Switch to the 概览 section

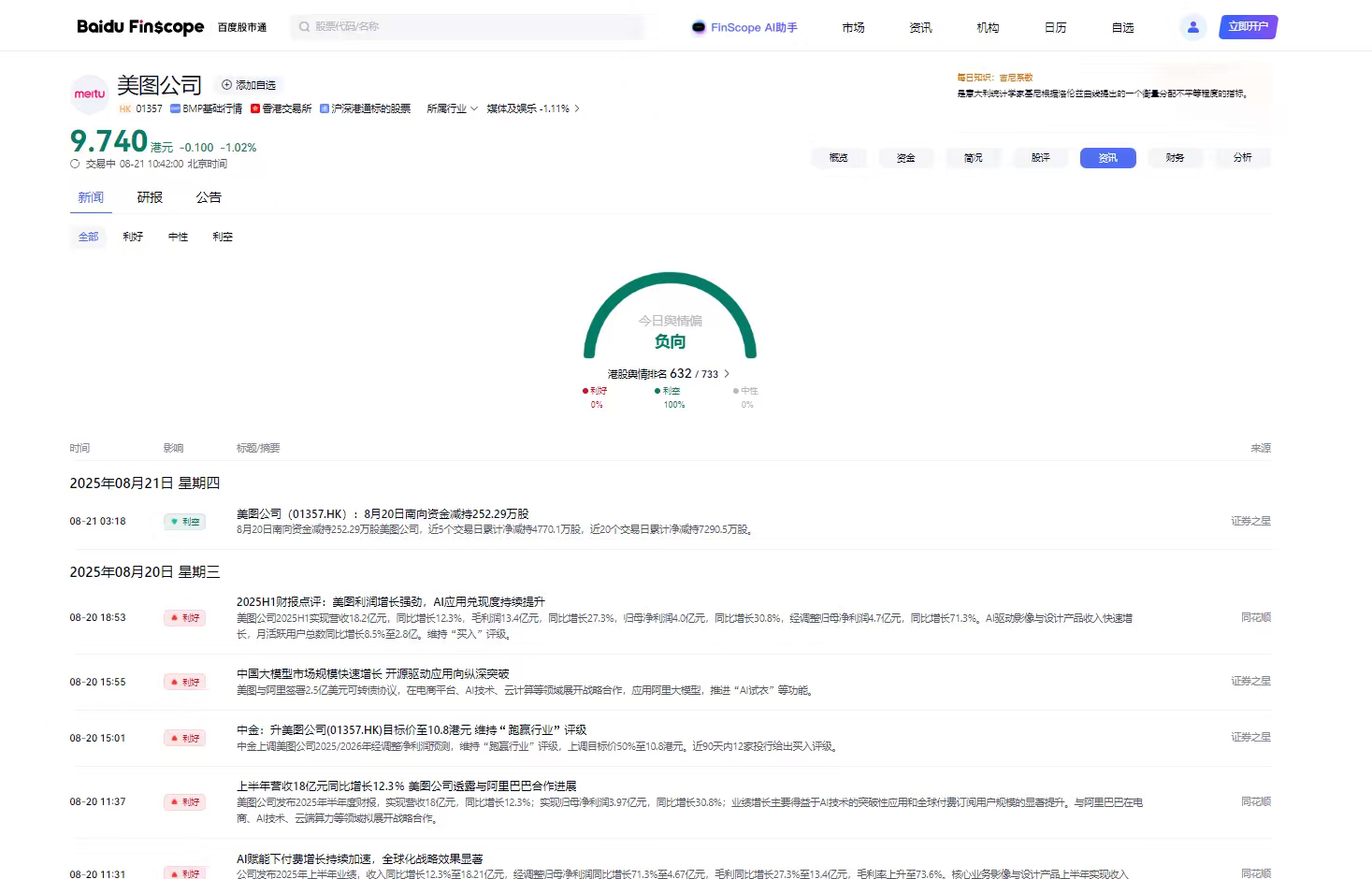click(x=838, y=158)
